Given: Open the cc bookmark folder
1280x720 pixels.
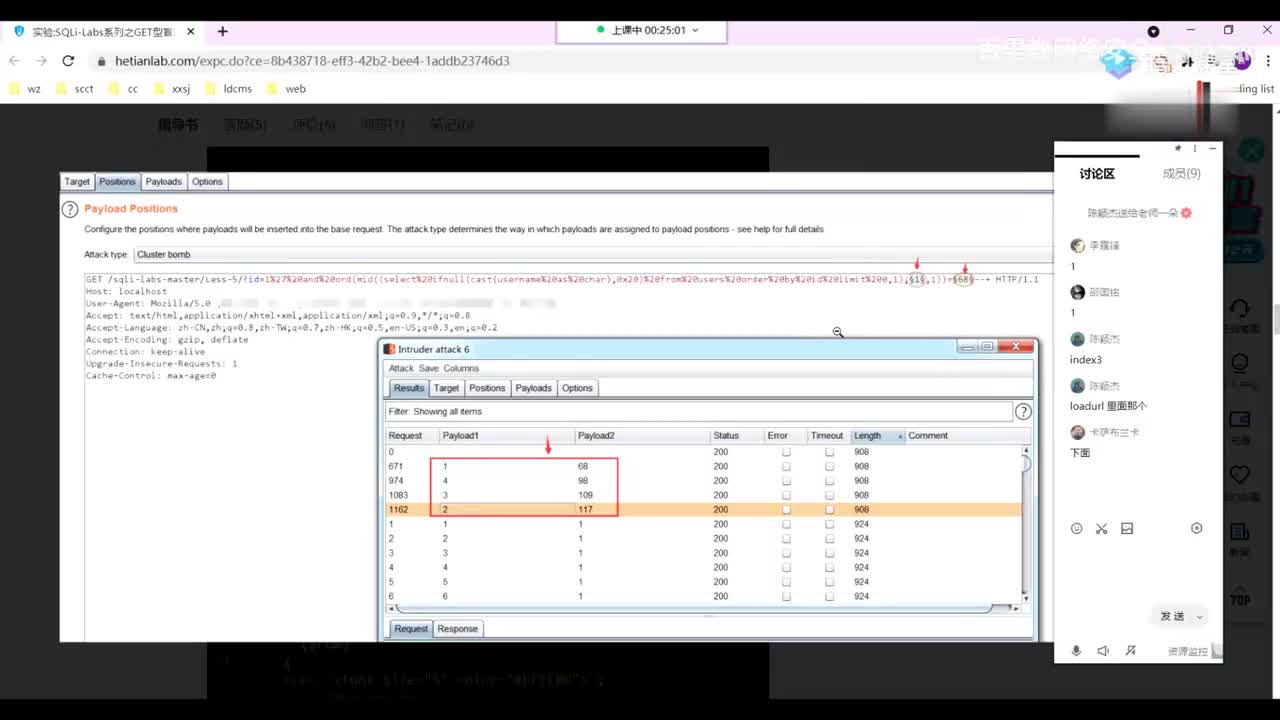Looking at the screenshot, I should pyautogui.click(x=123, y=89).
